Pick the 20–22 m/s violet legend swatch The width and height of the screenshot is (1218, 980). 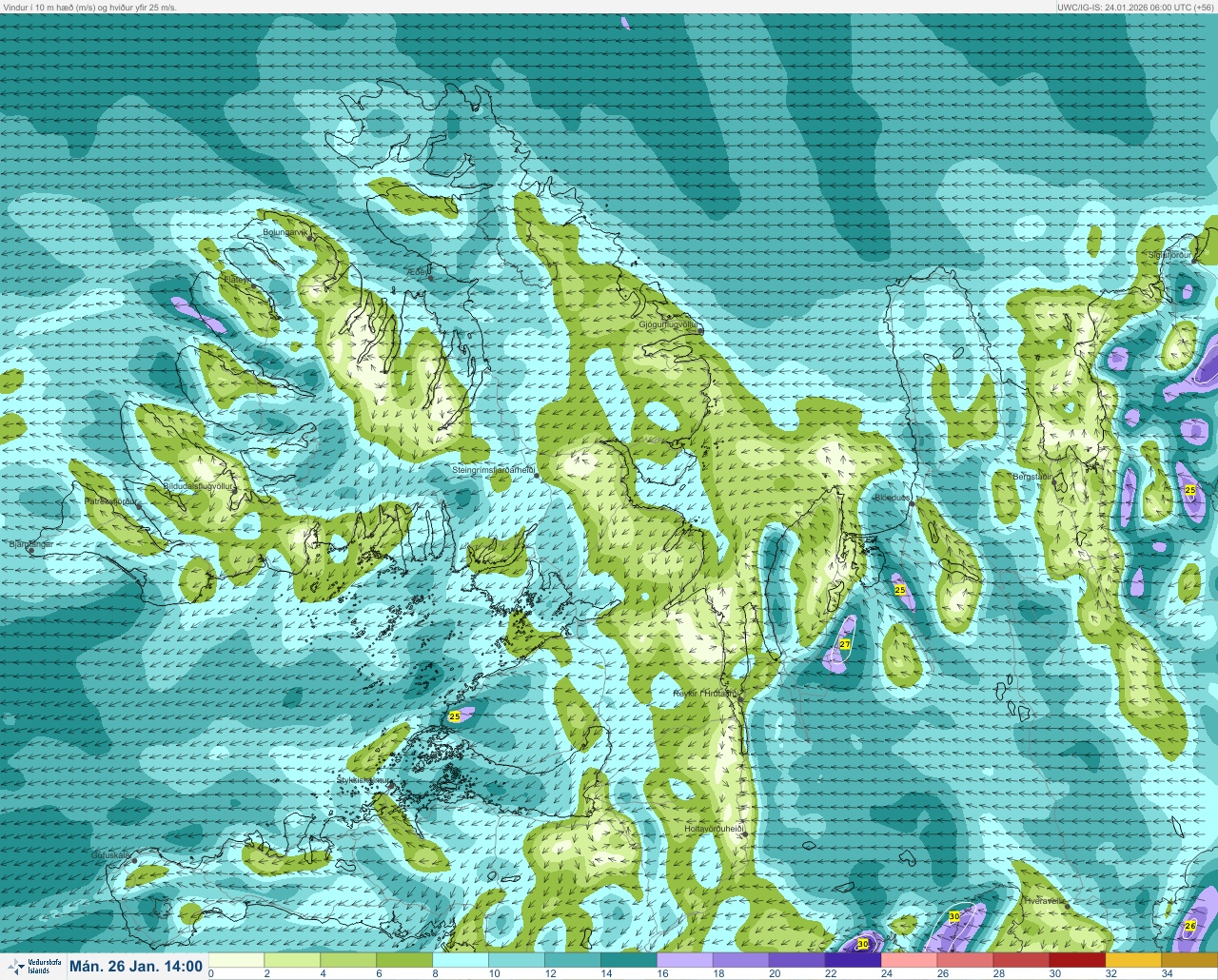(x=797, y=960)
